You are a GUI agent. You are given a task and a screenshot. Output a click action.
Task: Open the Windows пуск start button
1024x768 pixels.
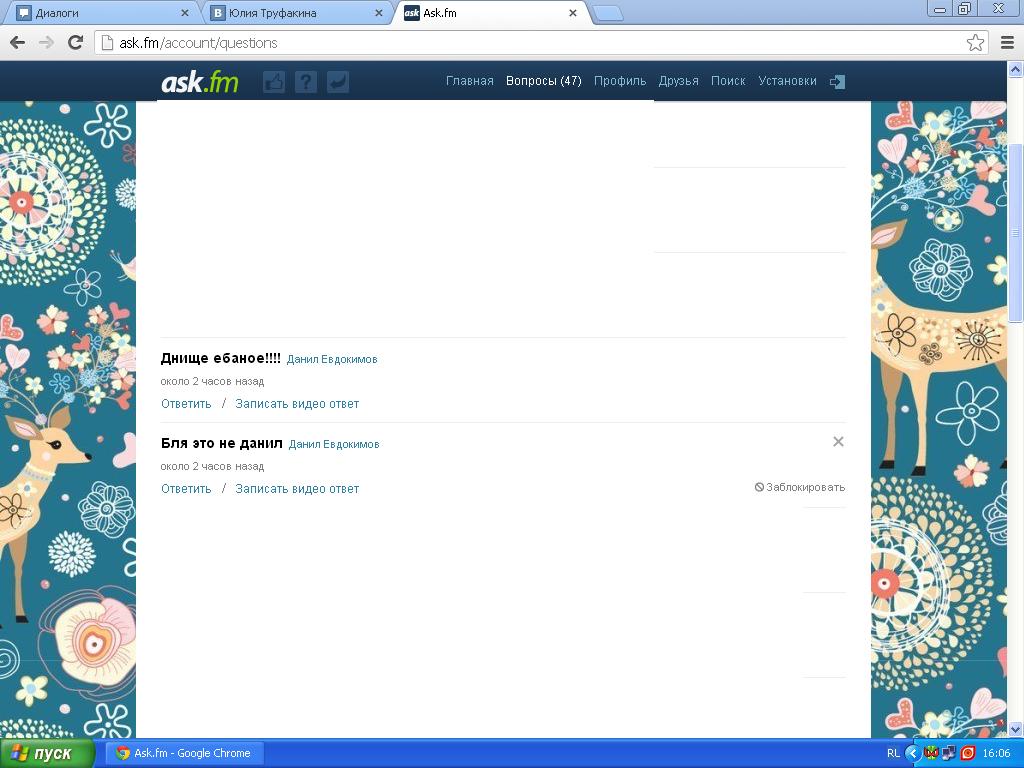(47, 754)
